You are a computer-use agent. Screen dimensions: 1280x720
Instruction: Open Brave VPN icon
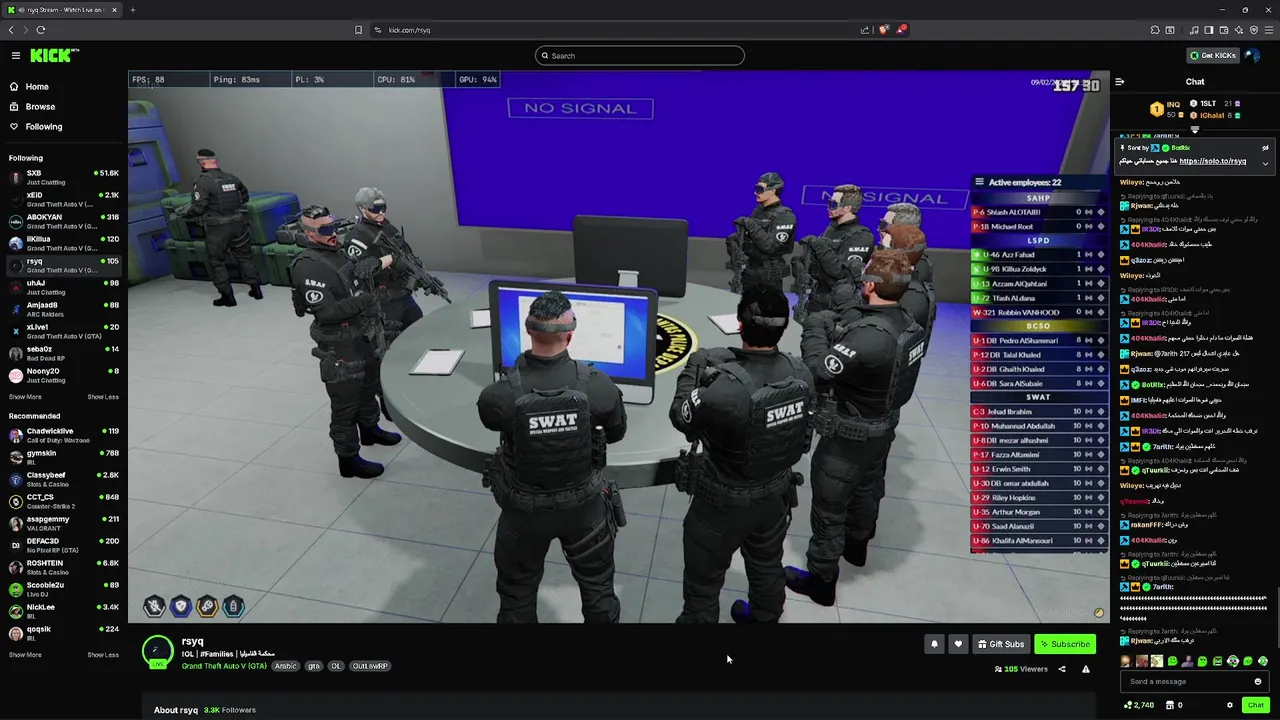(1254, 30)
